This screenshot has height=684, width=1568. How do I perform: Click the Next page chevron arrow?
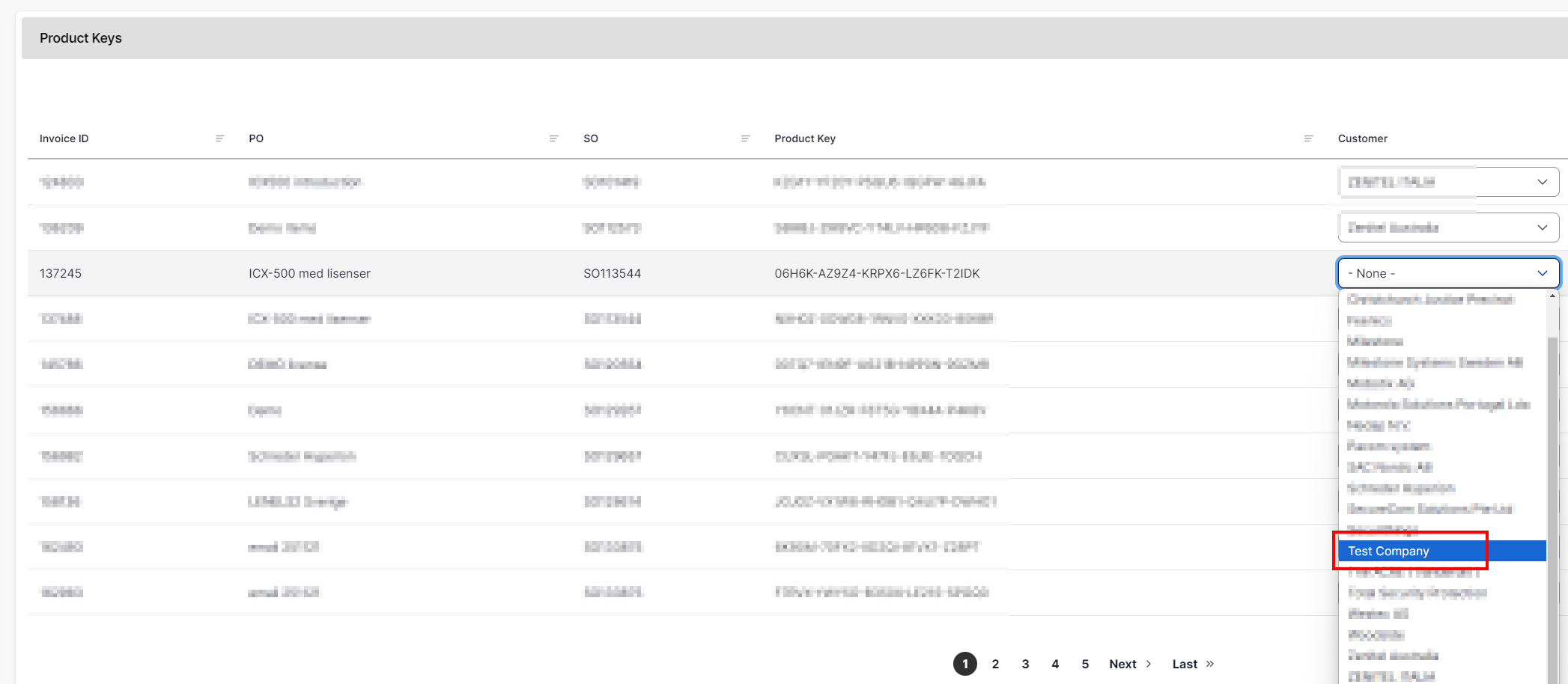[1149, 664]
